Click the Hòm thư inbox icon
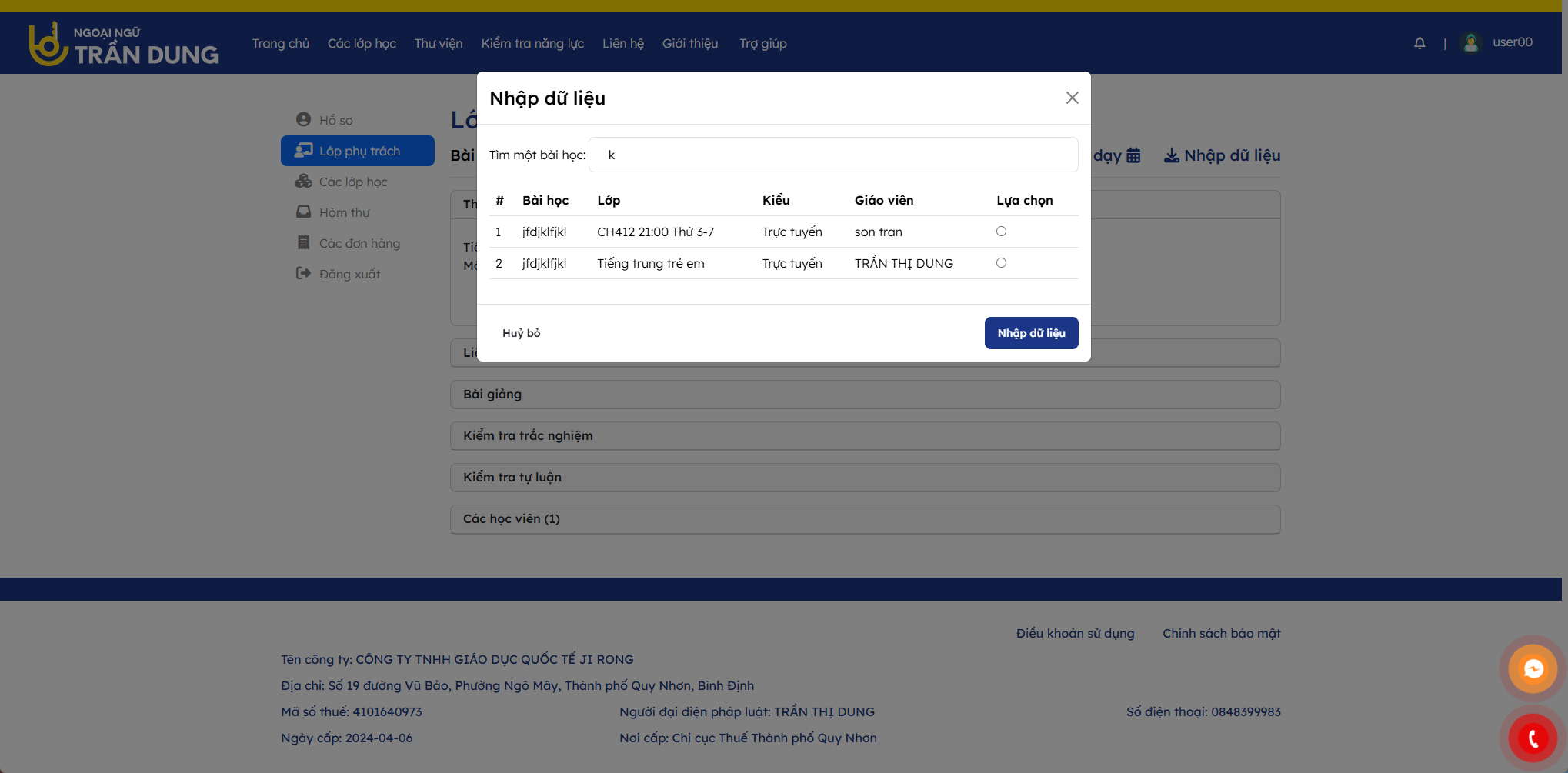Viewport: 1568px width, 773px height. point(303,212)
